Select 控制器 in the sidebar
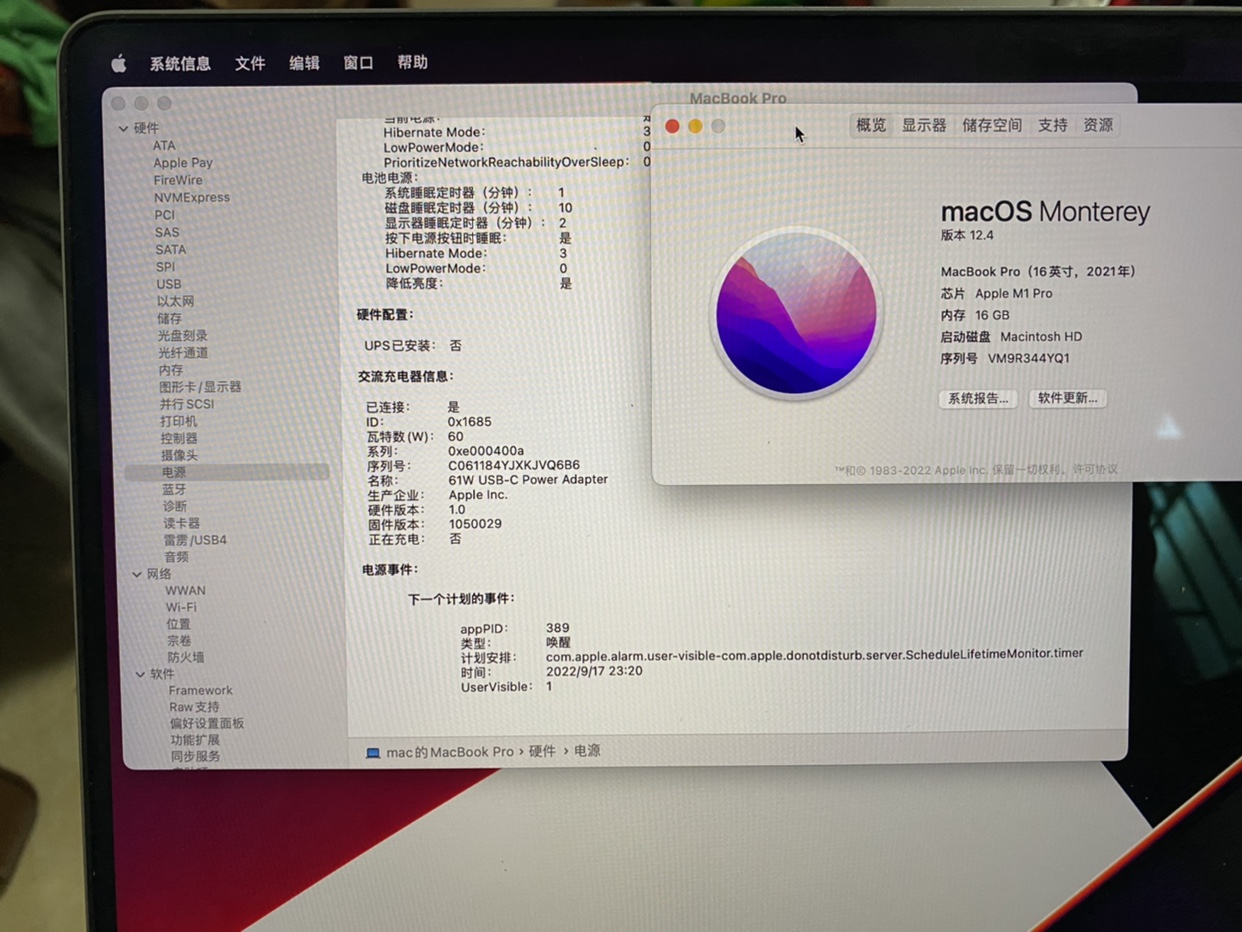Viewport: 1242px width, 932px height. click(x=179, y=438)
